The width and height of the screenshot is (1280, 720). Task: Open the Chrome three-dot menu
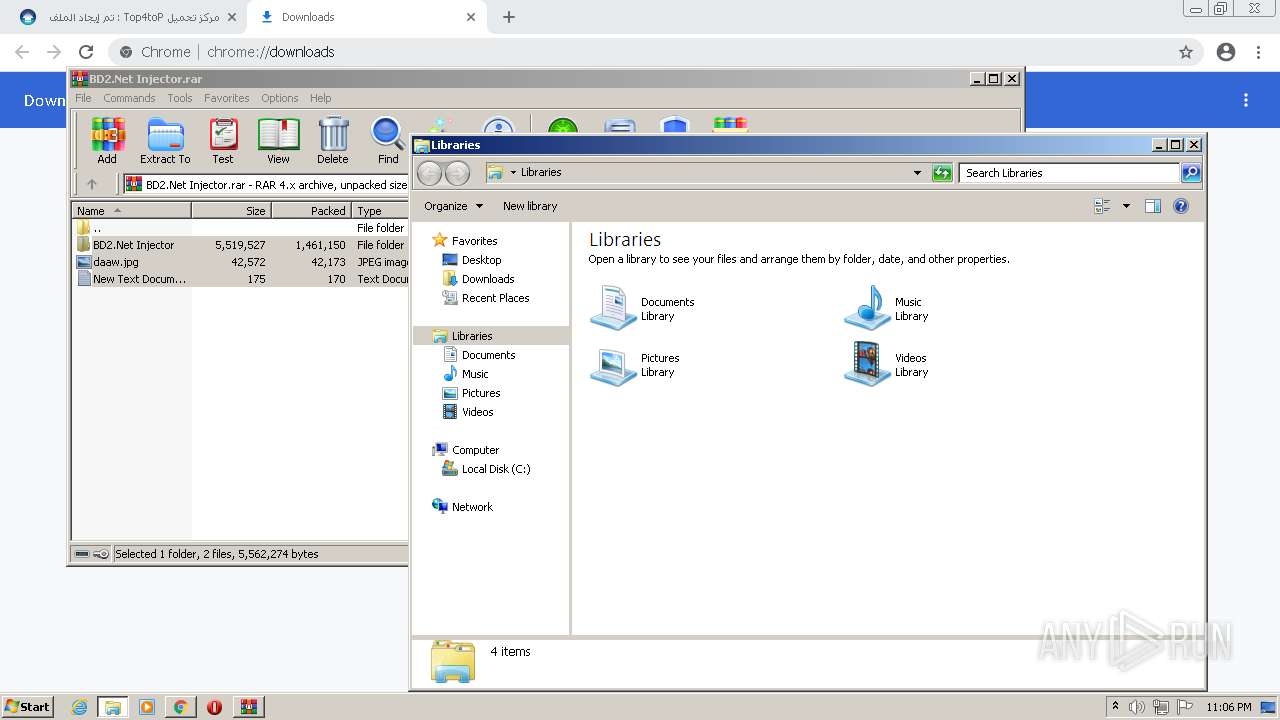tap(1259, 52)
